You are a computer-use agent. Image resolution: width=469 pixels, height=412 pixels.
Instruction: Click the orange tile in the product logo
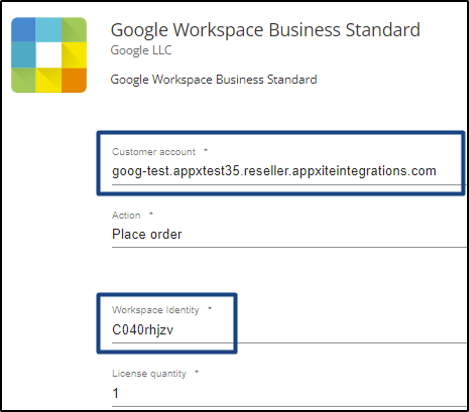[74, 80]
